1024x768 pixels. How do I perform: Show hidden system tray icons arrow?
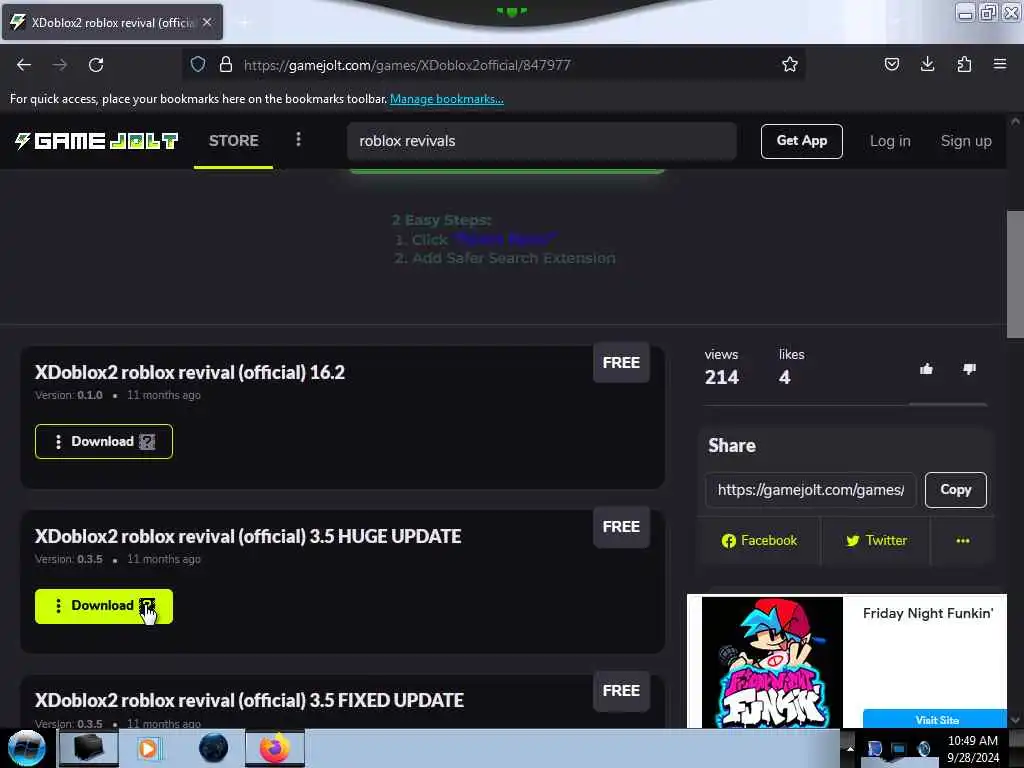click(850, 748)
